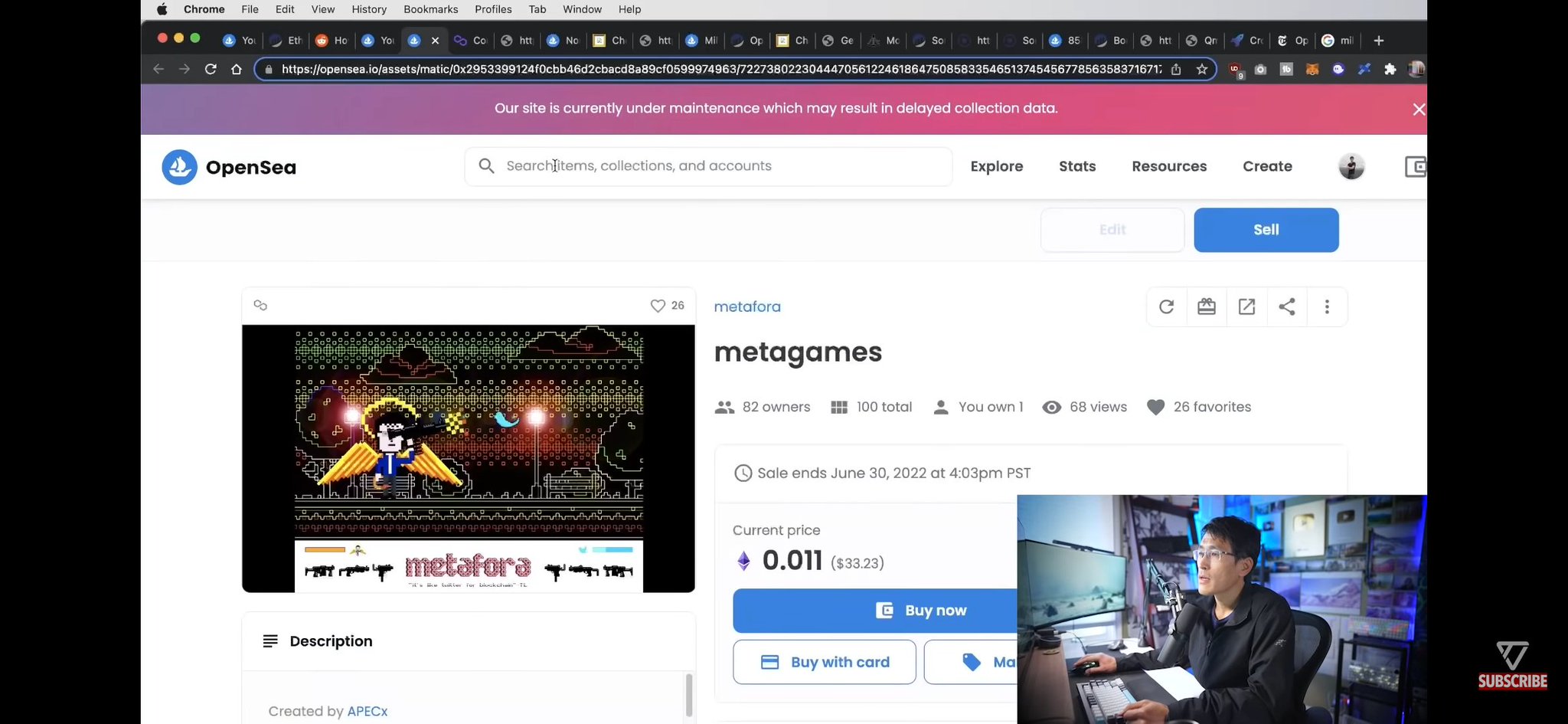Viewport: 1568px width, 724px height.
Task: Open Stats in OpenSea navigation
Action: [x=1077, y=166]
